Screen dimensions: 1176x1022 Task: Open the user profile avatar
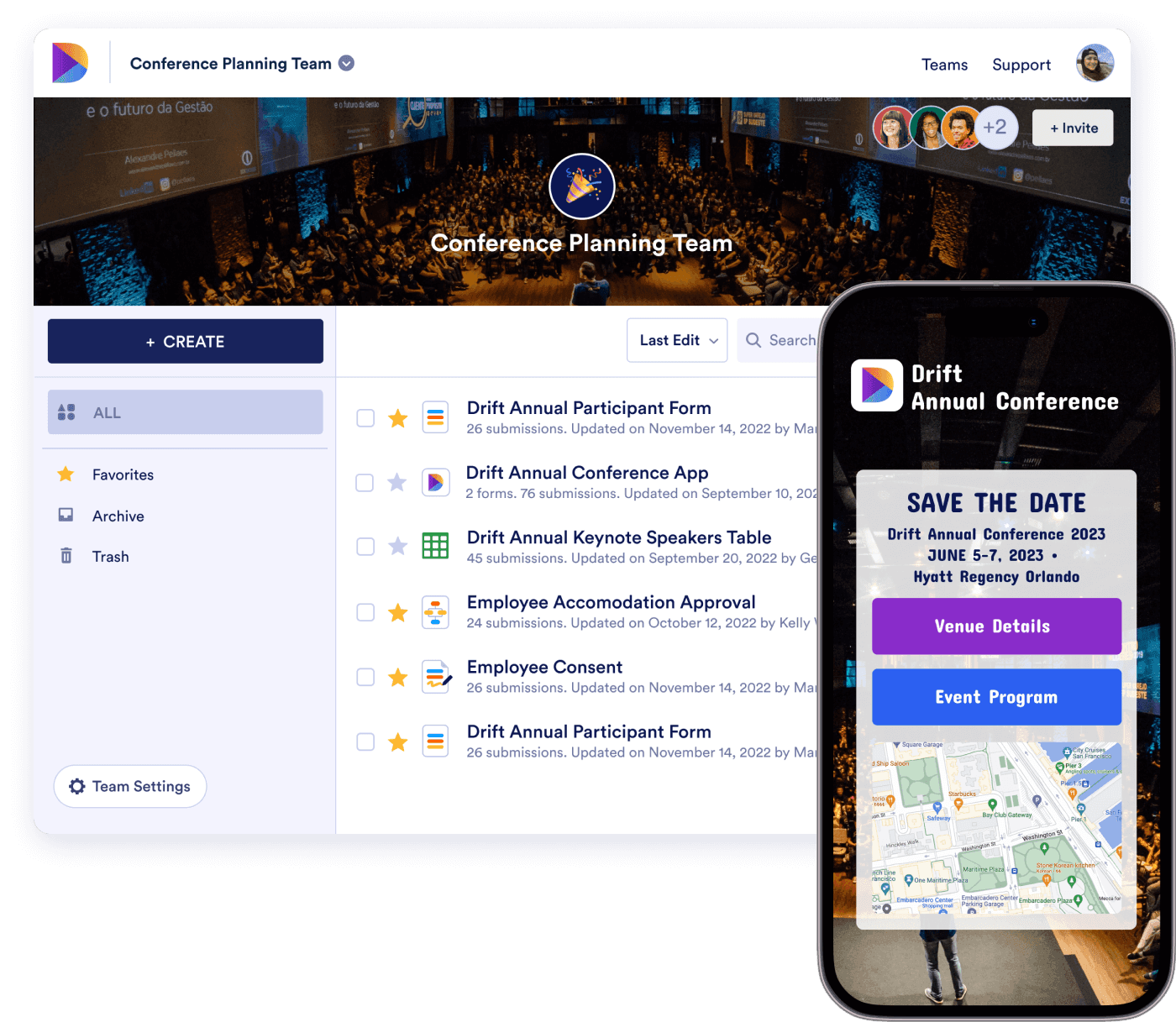1095,63
